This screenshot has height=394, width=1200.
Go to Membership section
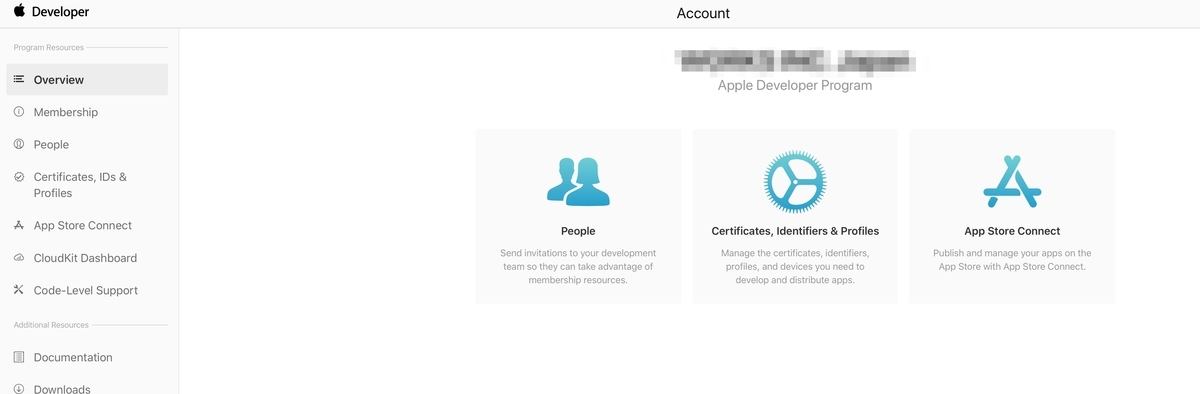click(66, 112)
